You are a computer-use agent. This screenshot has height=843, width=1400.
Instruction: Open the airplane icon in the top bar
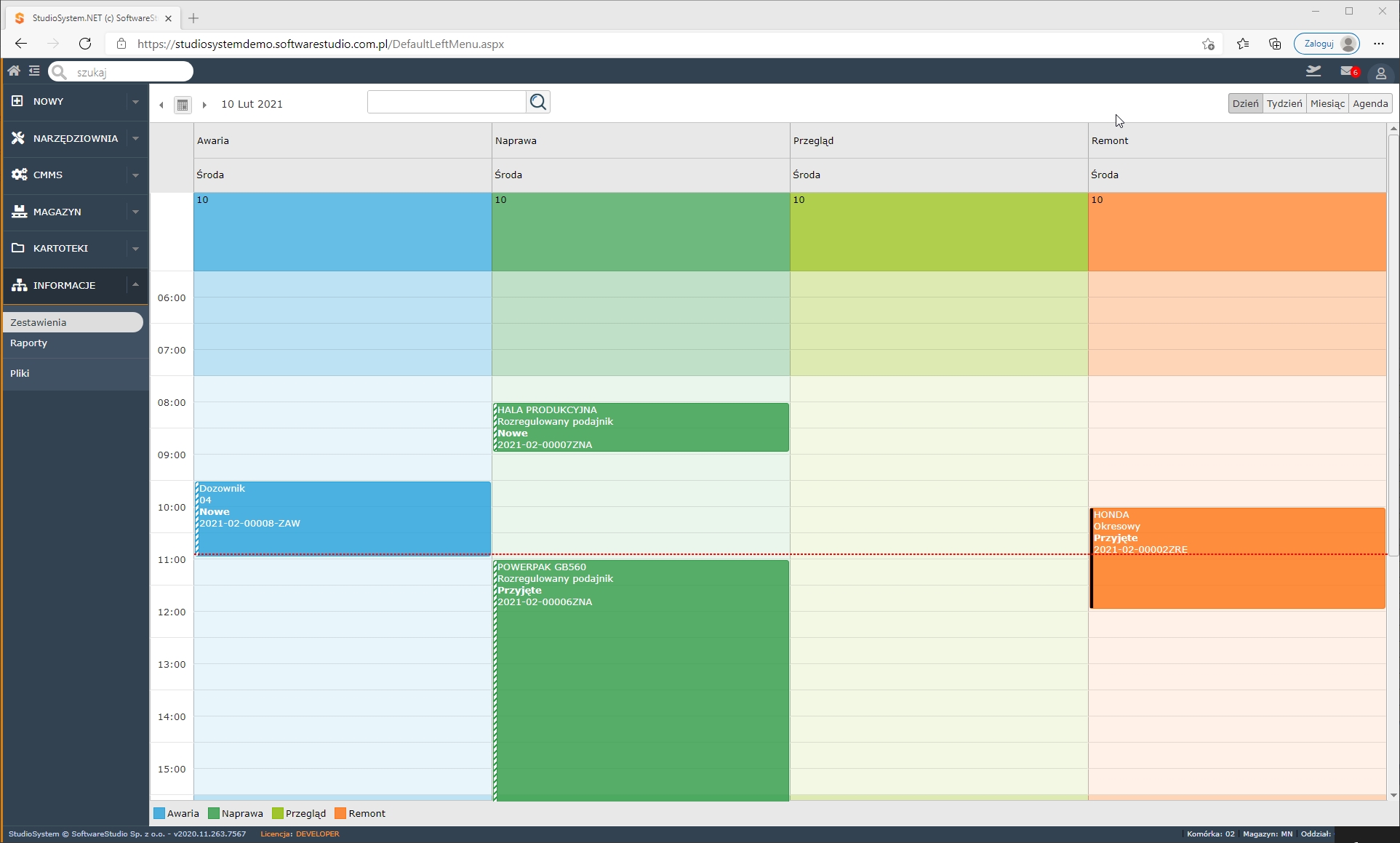[1313, 71]
